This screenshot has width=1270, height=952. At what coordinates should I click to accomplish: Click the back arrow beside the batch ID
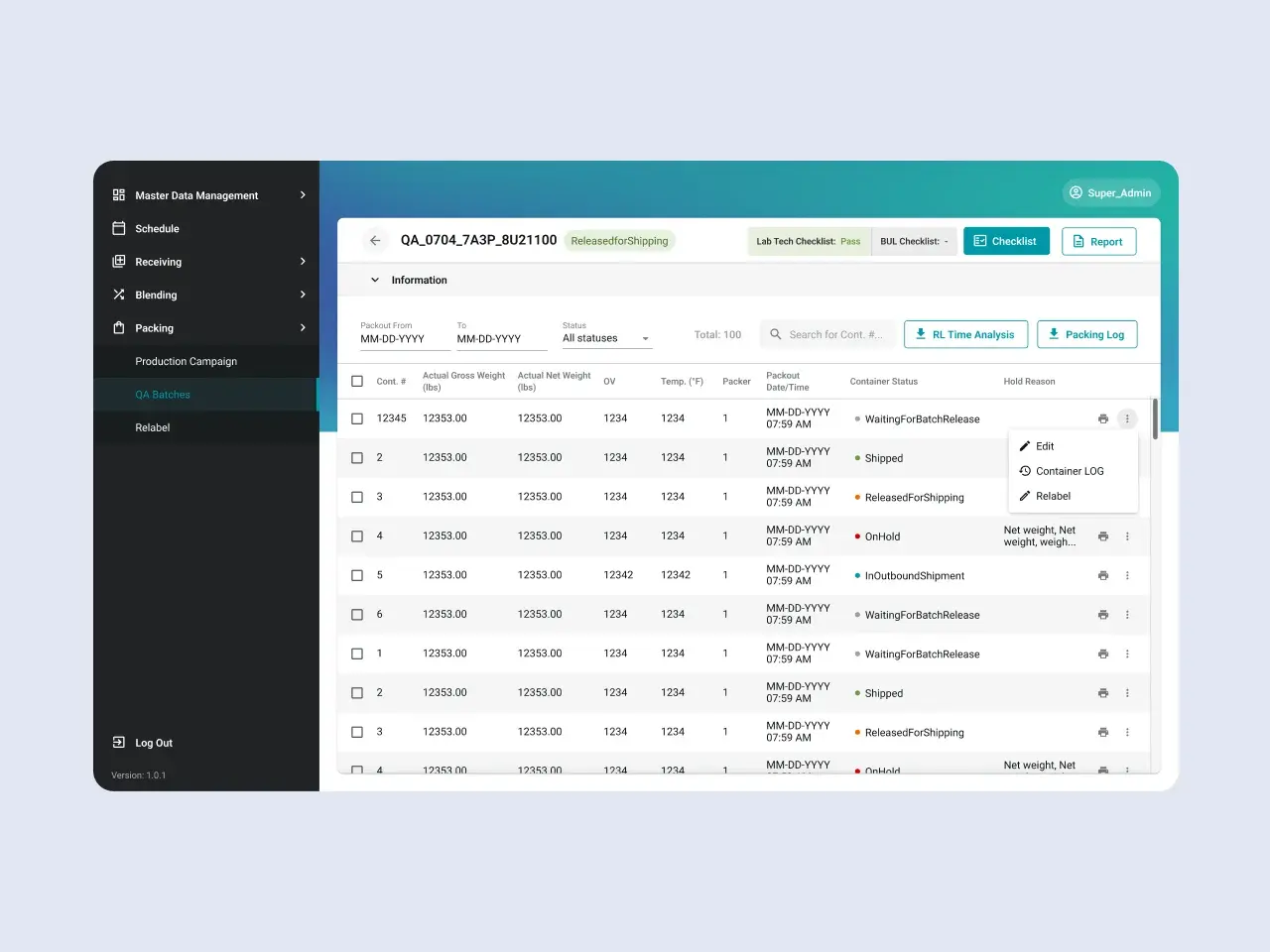tap(375, 241)
